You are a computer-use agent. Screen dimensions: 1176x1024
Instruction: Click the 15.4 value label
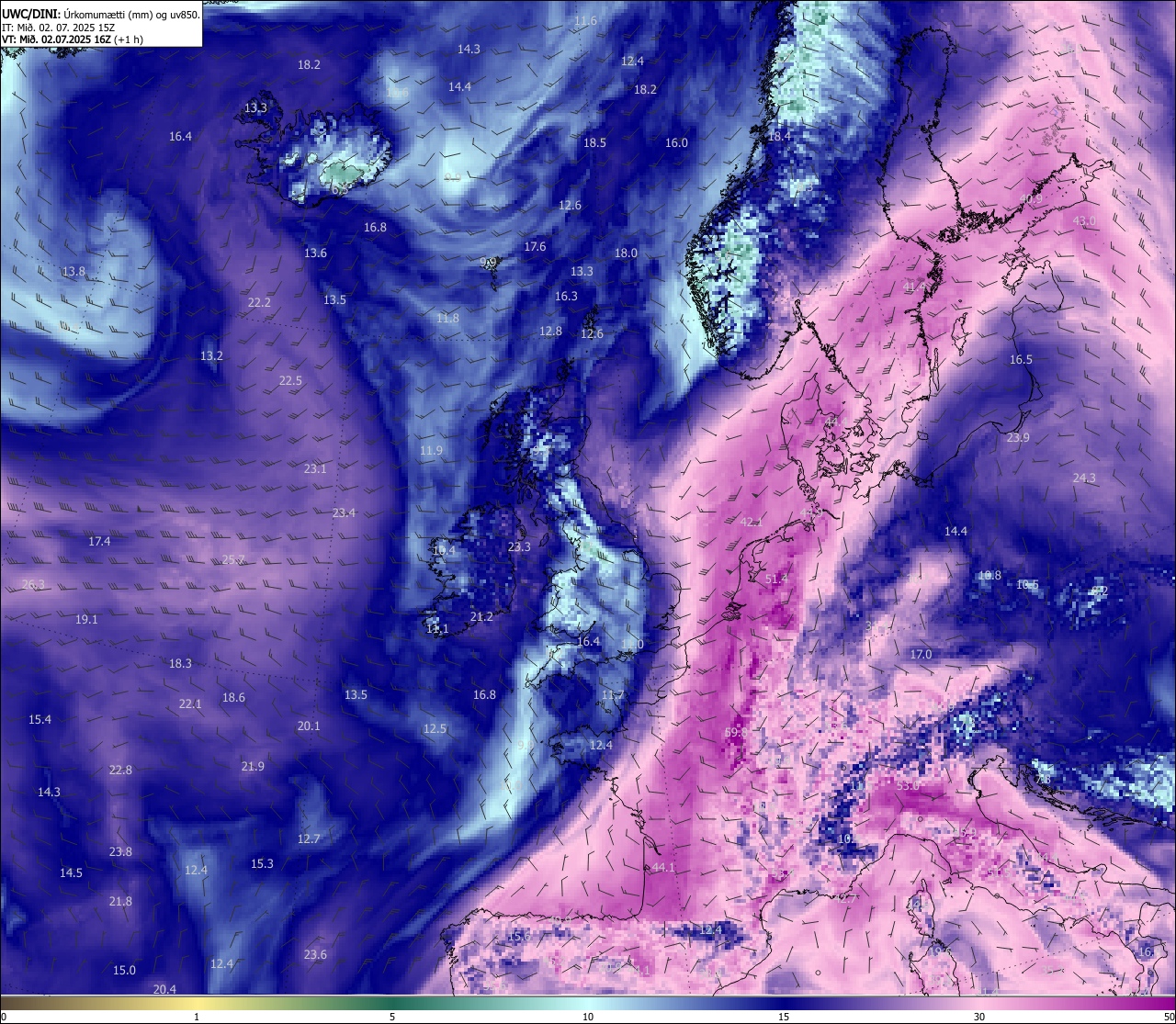40,719
